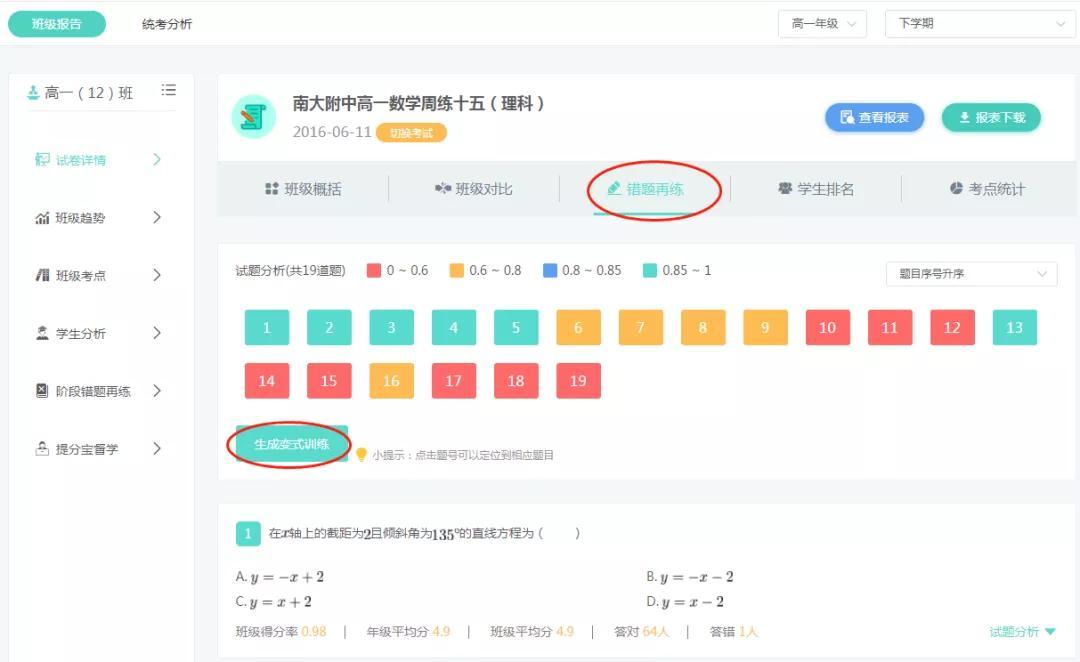Open the 下学期 semester dropdown
The image size is (1080, 662).
979,24
